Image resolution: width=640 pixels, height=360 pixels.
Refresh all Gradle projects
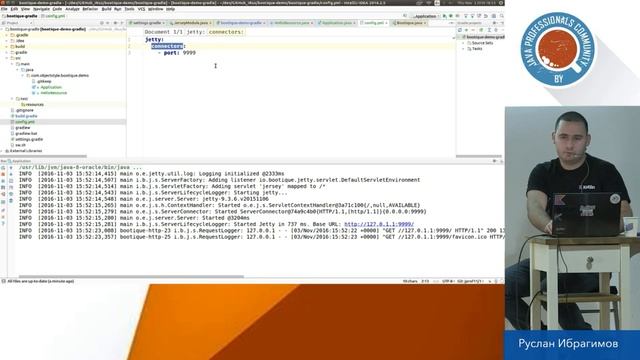(x=460, y=30)
